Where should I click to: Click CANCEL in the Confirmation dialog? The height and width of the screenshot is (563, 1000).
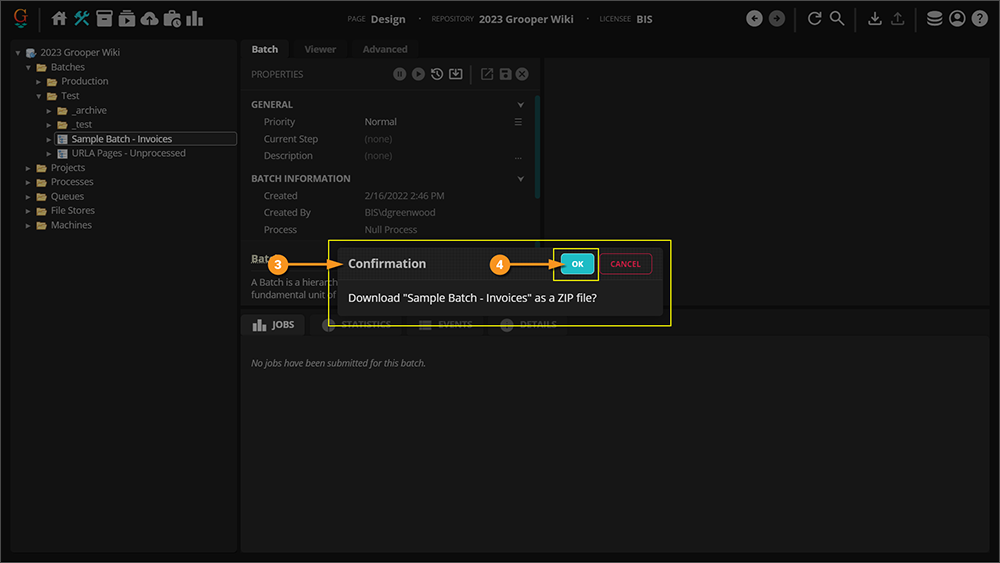click(625, 264)
